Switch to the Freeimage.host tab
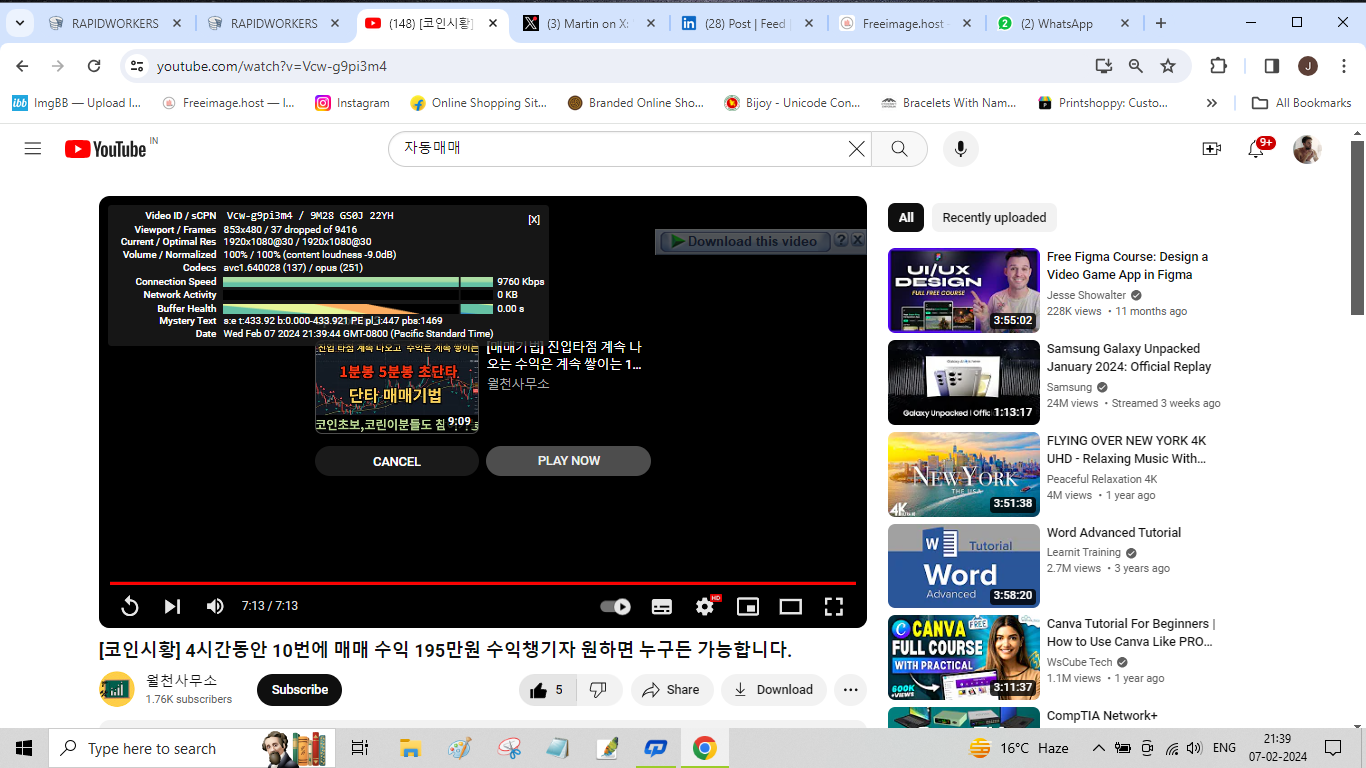 [907, 23]
